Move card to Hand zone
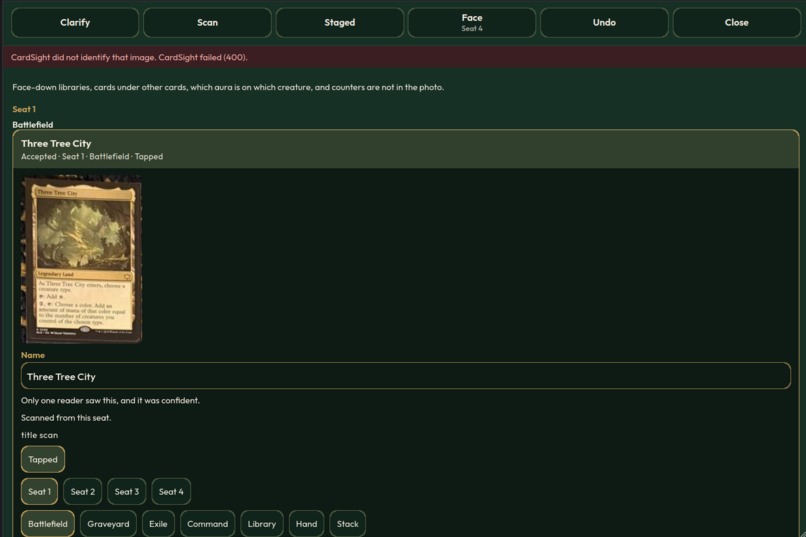Image resolution: width=806 pixels, height=537 pixels. tap(306, 524)
